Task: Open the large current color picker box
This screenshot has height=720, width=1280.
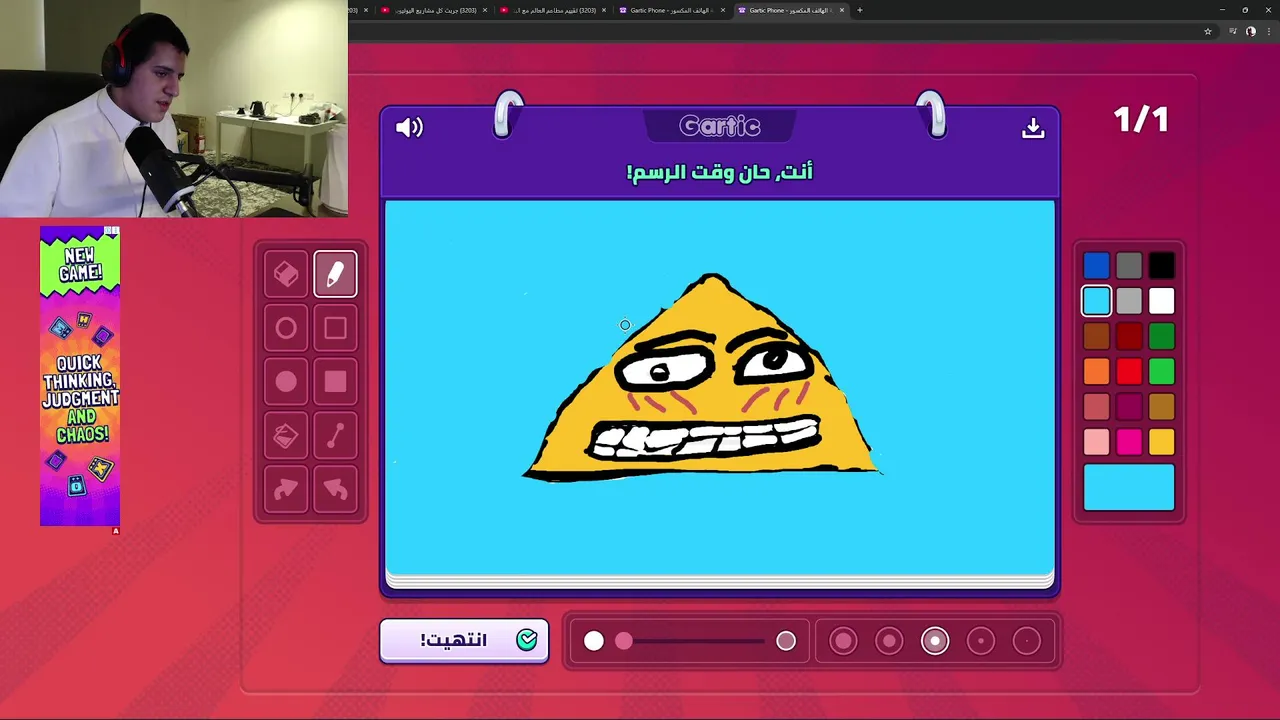Action: pos(1129,488)
